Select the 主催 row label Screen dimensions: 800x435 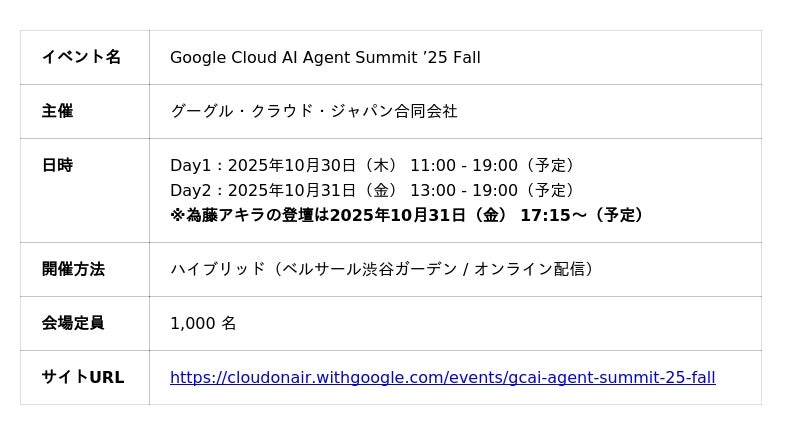[x=57, y=111]
